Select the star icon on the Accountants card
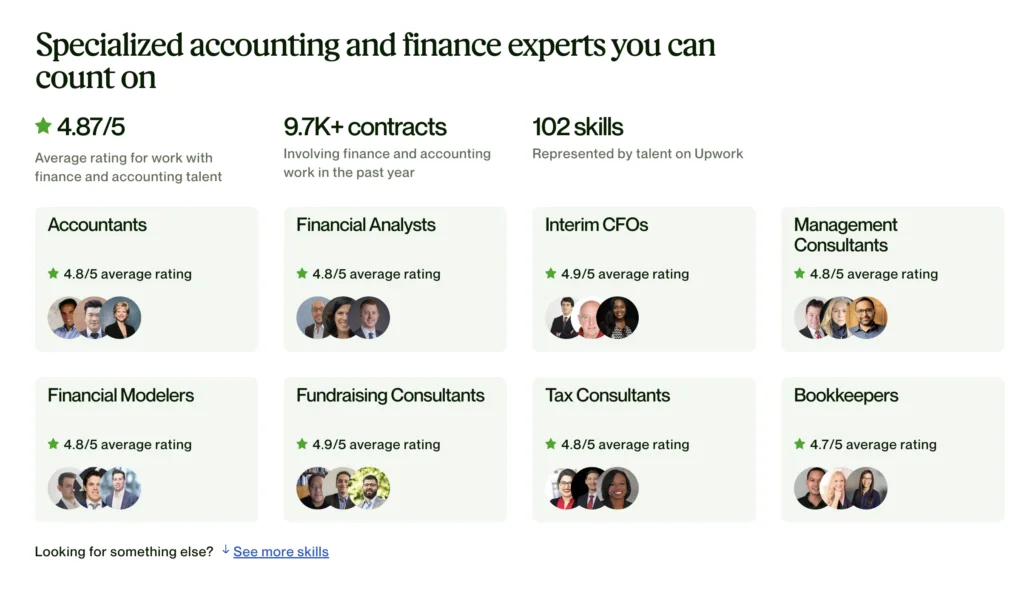This screenshot has width=1030, height=609. (53, 273)
